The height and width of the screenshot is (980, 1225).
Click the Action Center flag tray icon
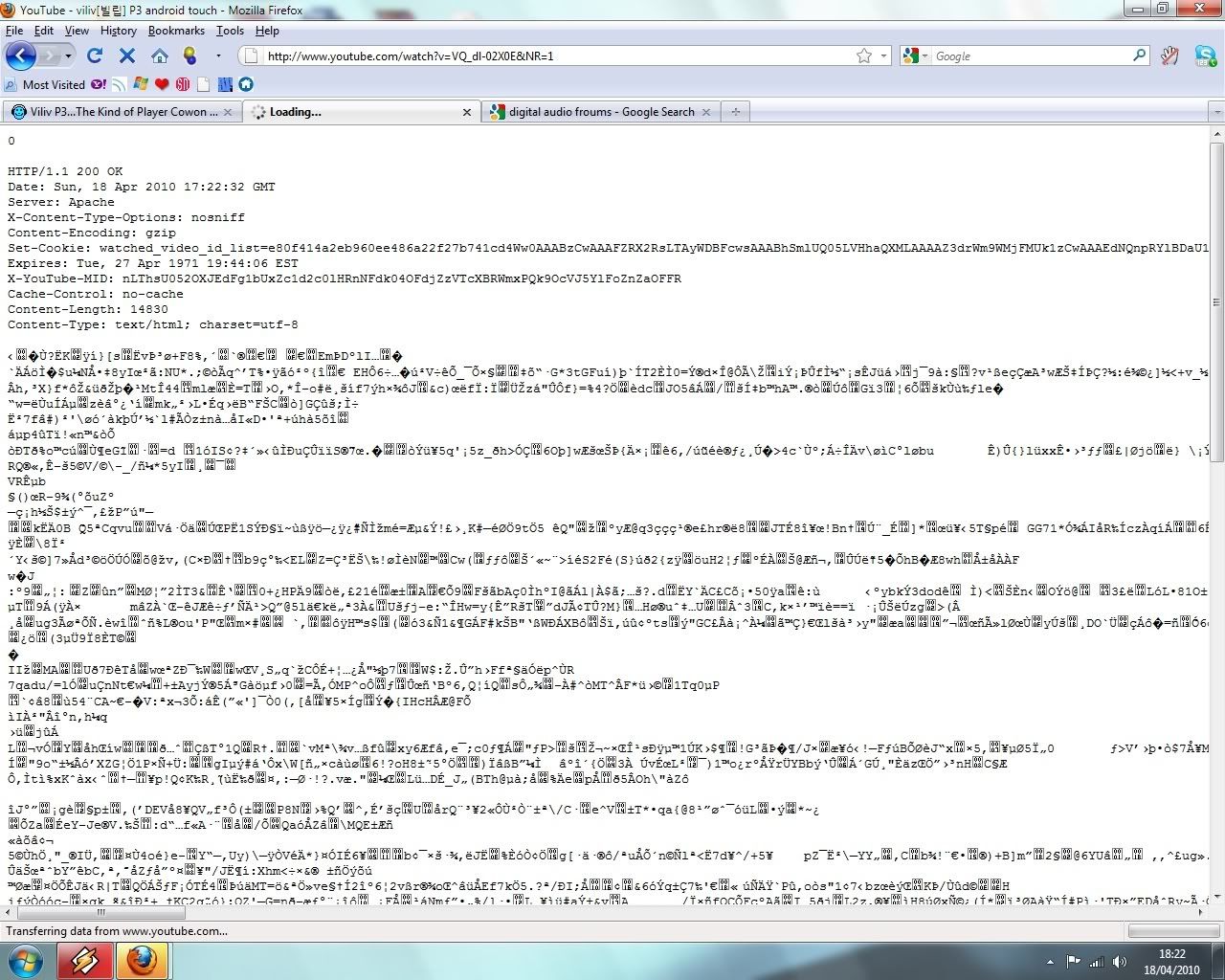point(1074,962)
